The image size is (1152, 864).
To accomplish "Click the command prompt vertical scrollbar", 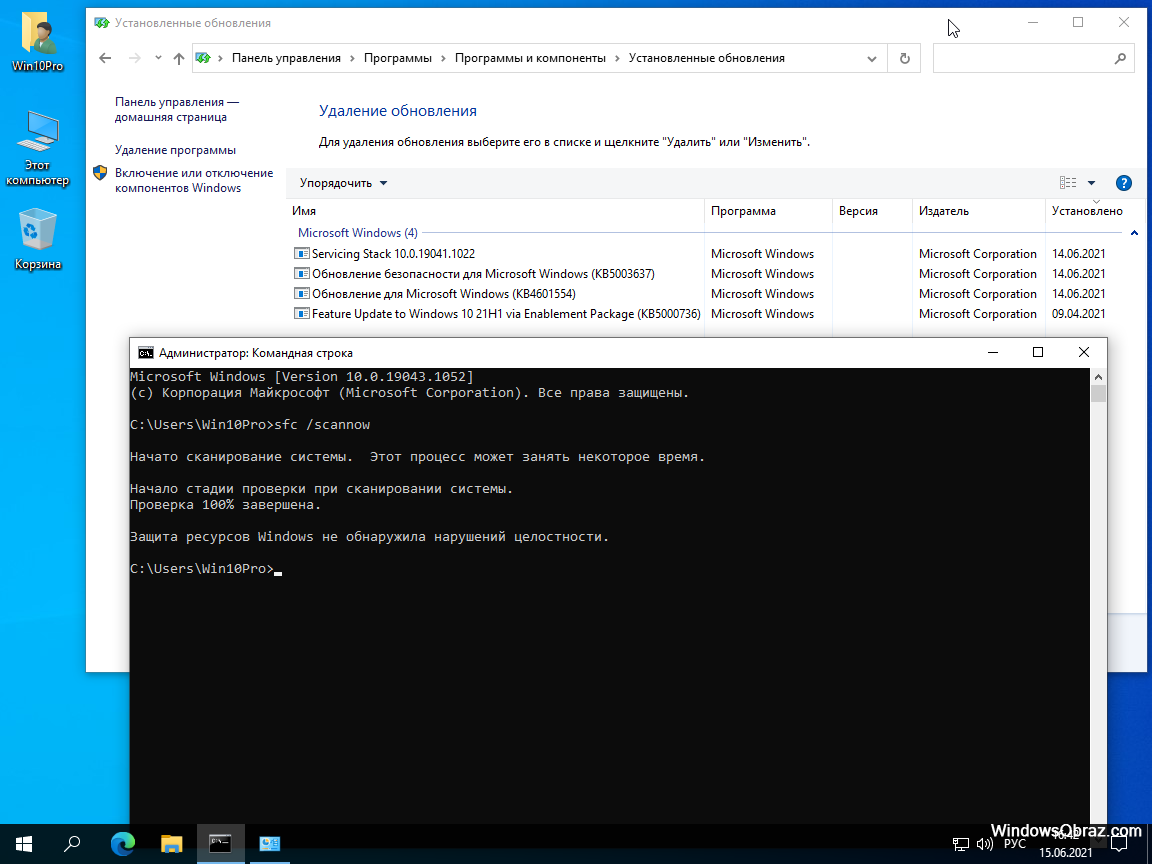I will (1098, 600).
